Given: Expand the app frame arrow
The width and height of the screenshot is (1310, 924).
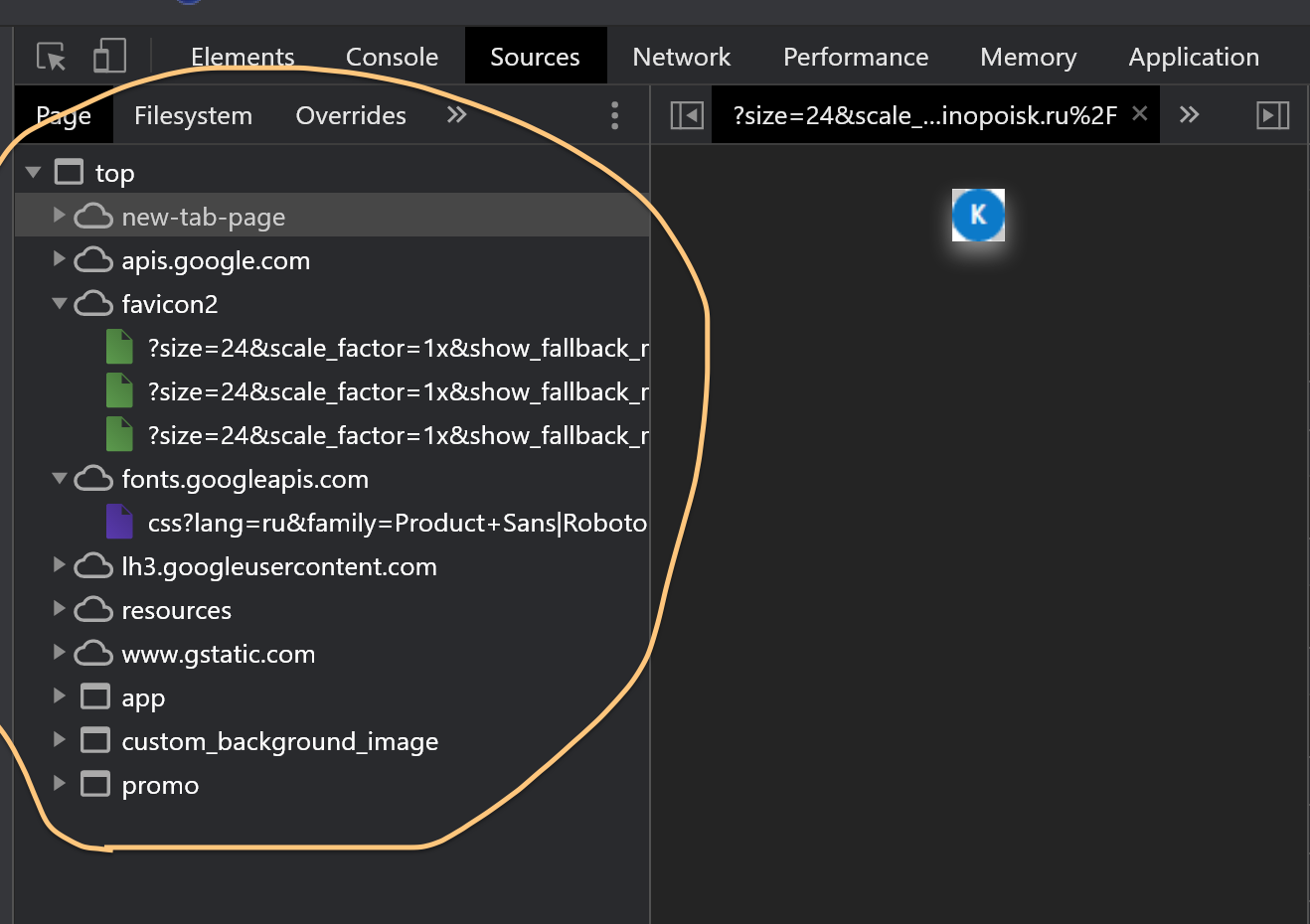Looking at the screenshot, I should 59,695.
